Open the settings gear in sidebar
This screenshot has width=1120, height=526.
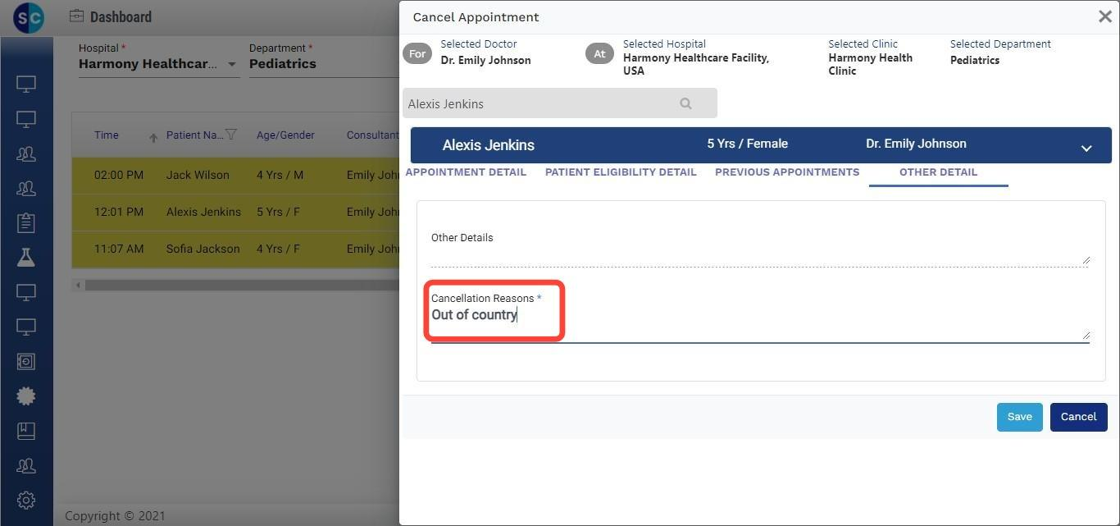pos(26,500)
